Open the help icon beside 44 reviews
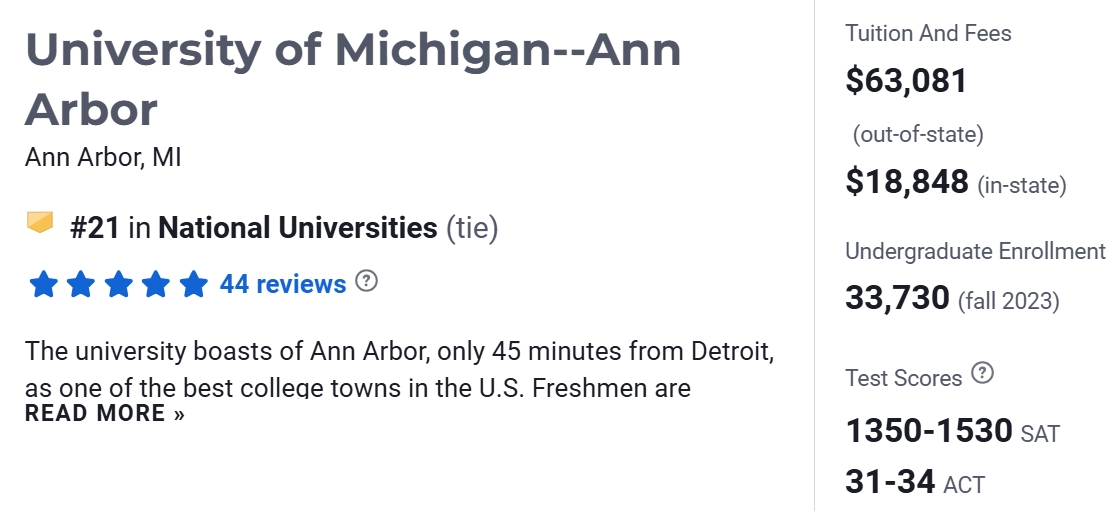 click(368, 281)
